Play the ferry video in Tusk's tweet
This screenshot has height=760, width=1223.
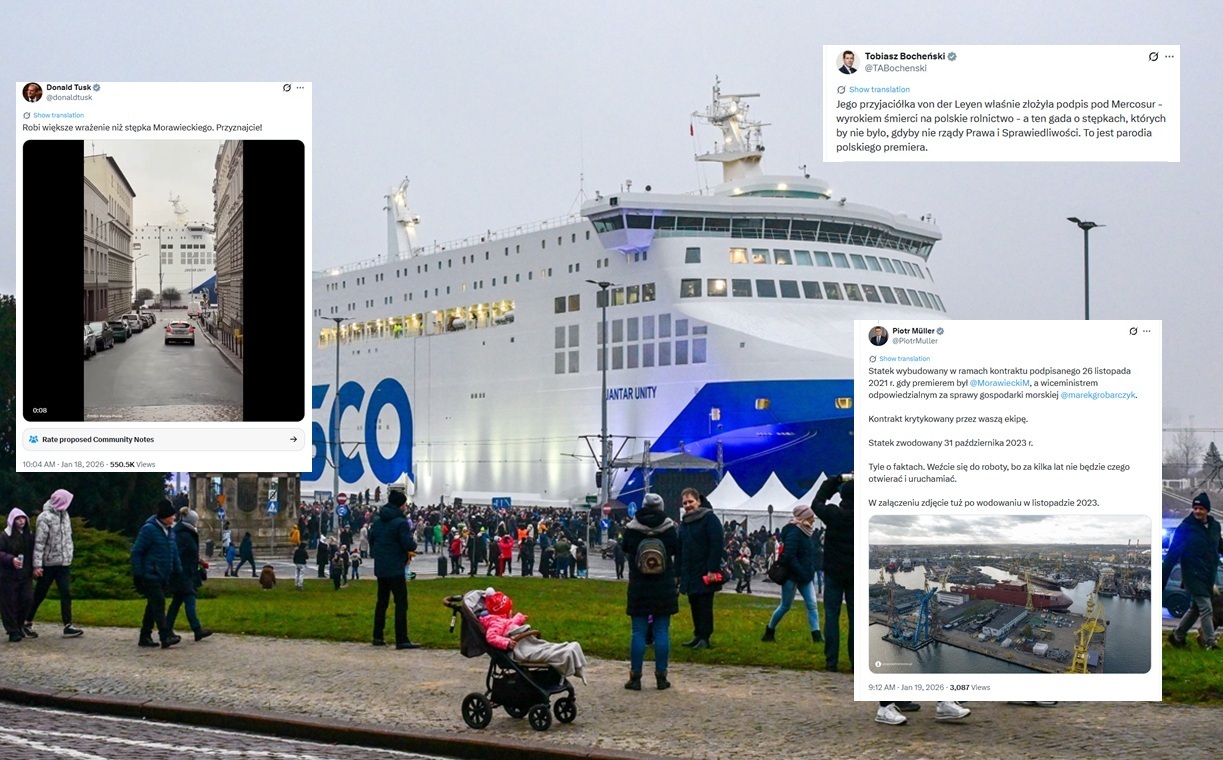click(x=164, y=280)
